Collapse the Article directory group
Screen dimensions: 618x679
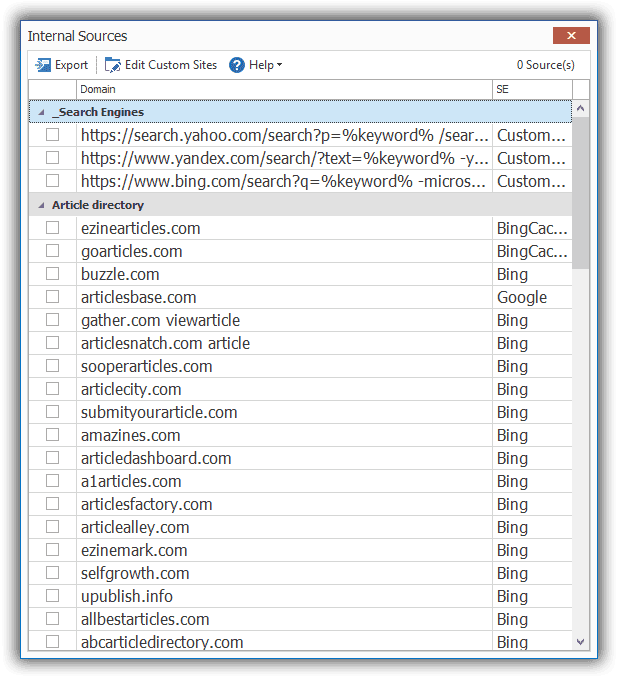(x=41, y=205)
